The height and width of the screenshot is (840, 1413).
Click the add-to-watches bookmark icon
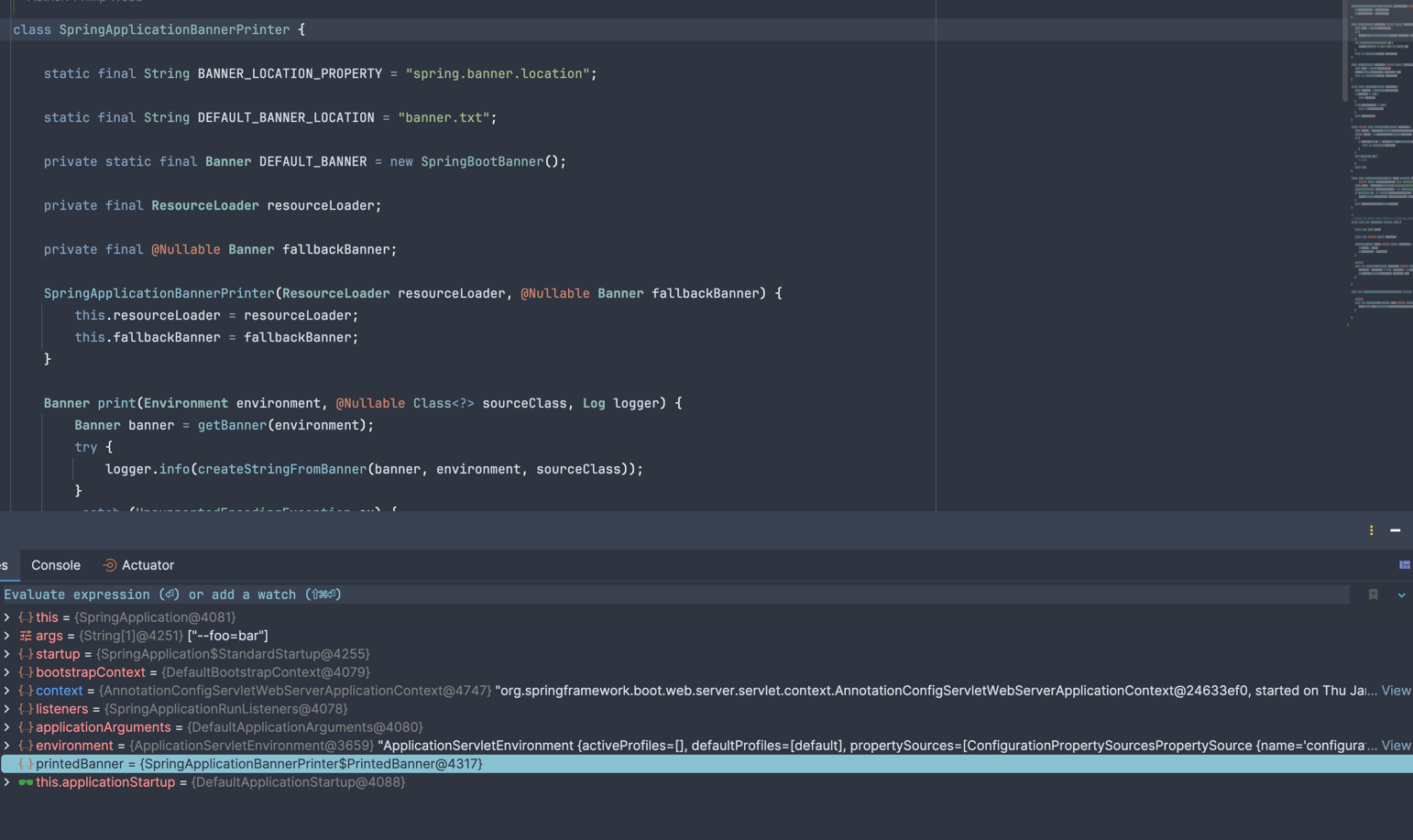click(x=1373, y=595)
